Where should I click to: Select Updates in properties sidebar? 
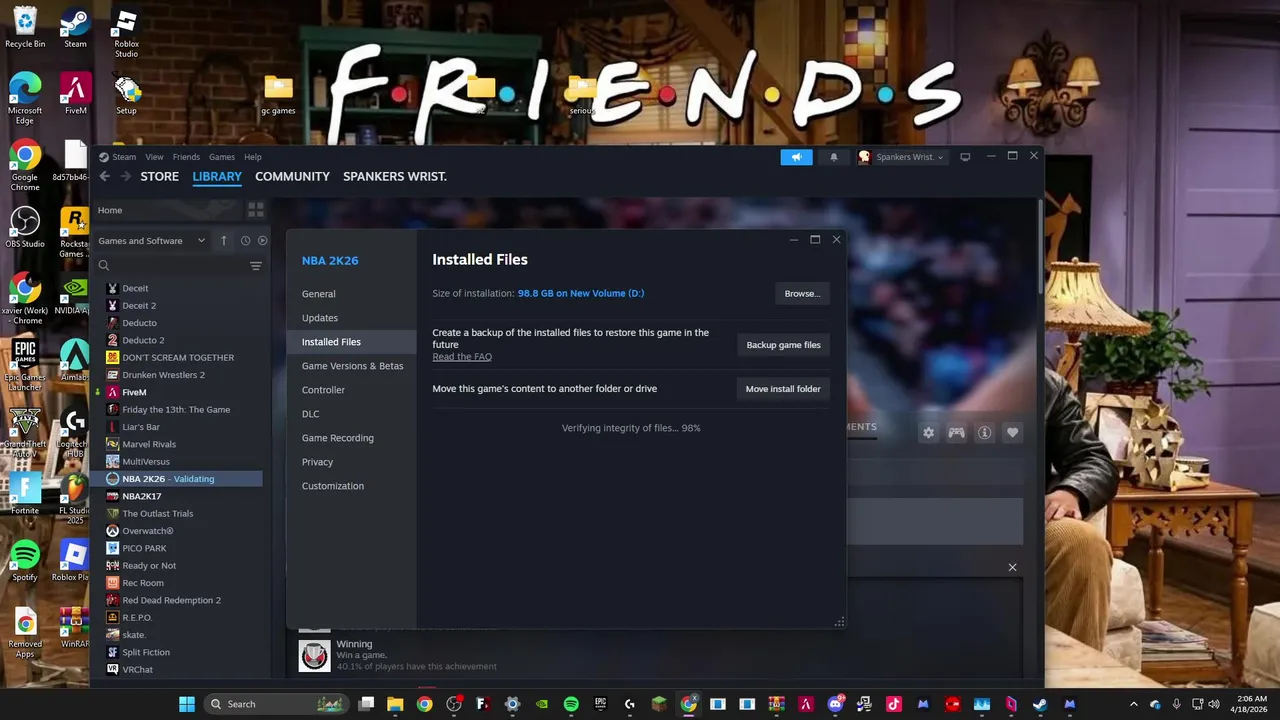(351, 318)
